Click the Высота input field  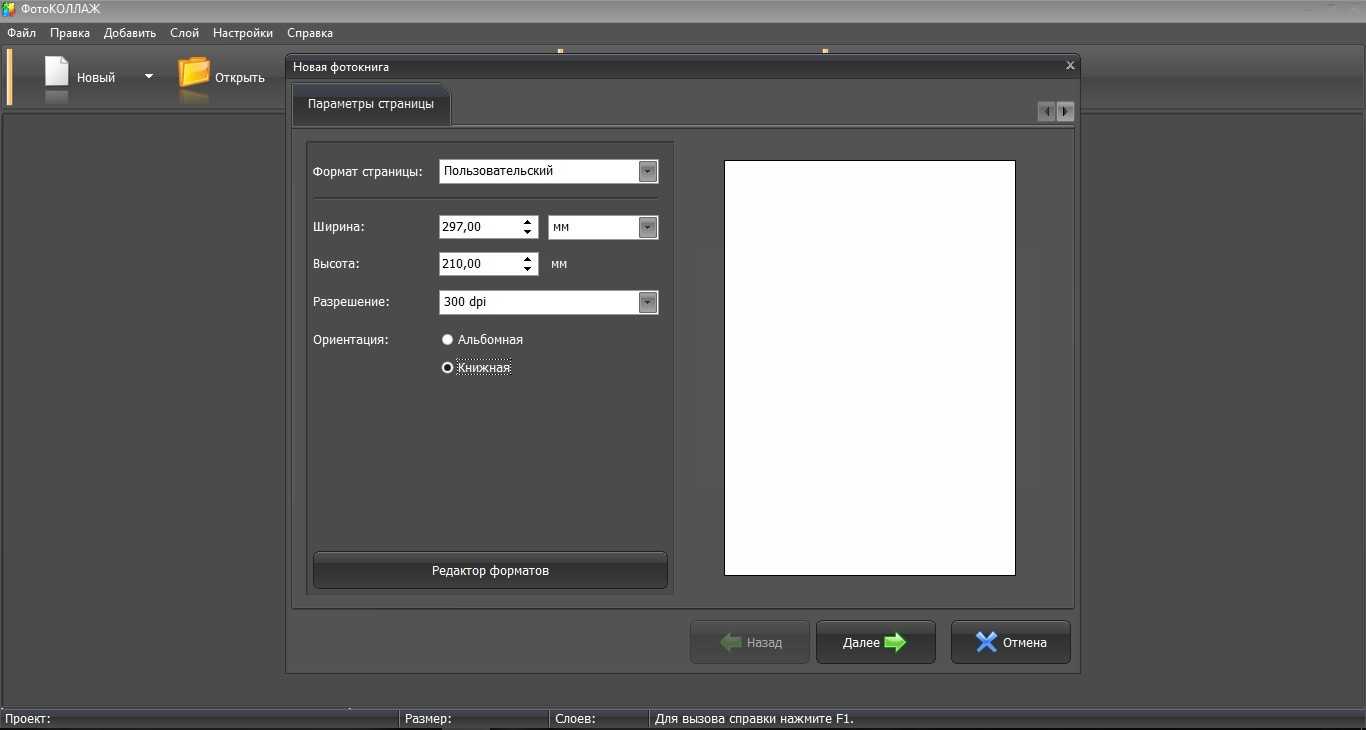tap(478, 264)
